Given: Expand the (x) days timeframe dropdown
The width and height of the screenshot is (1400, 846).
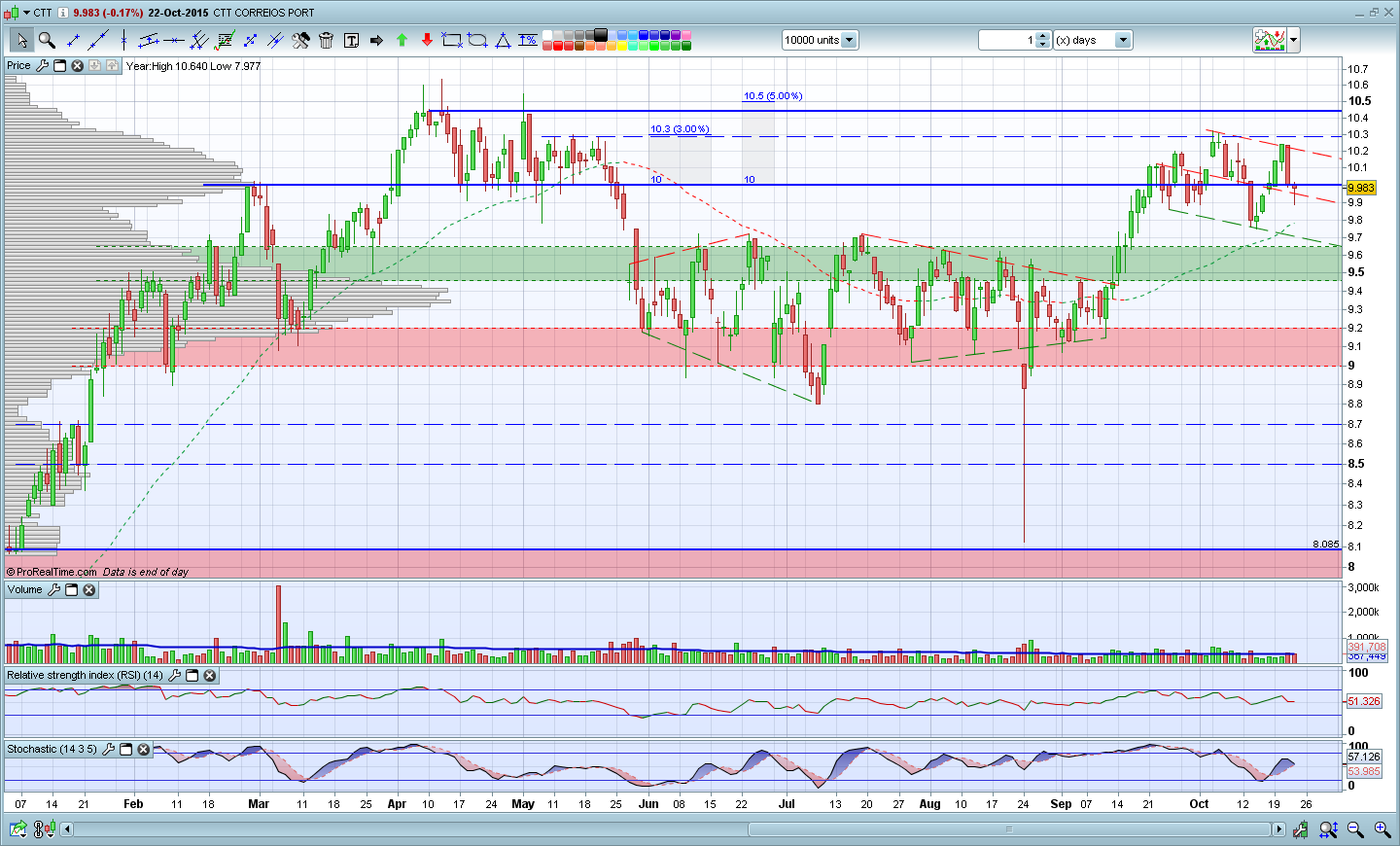Looking at the screenshot, I should 1123,40.
